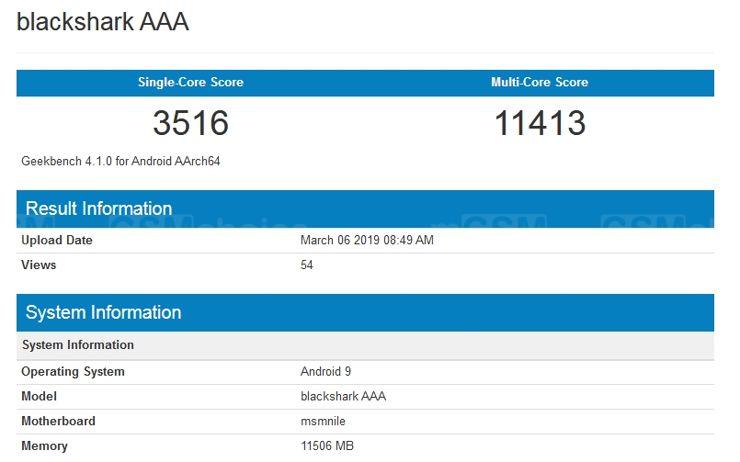This screenshot has width=740, height=462.
Task: Select the model value 'blackshark AAA' in table
Action: coord(343,396)
